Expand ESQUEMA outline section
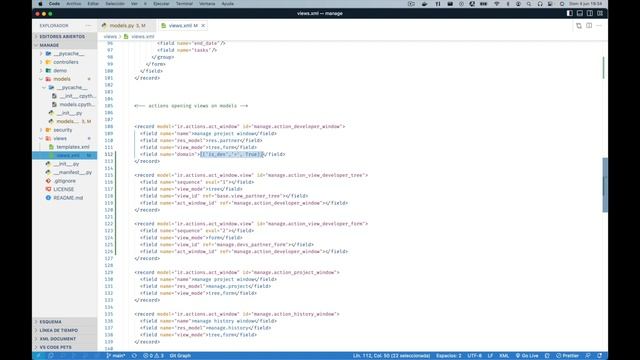Viewport: 640px width, 360px height. coord(64,322)
